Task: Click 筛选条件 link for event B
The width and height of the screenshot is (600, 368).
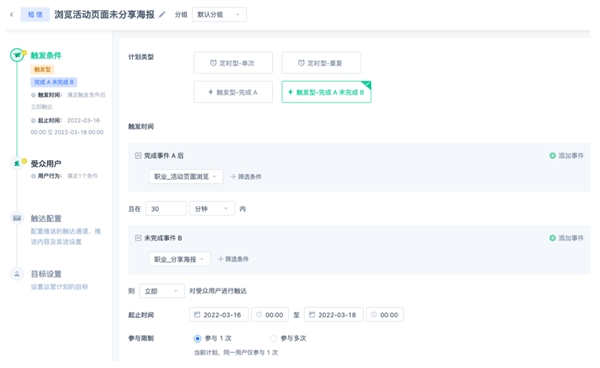Action: pos(233,259)
